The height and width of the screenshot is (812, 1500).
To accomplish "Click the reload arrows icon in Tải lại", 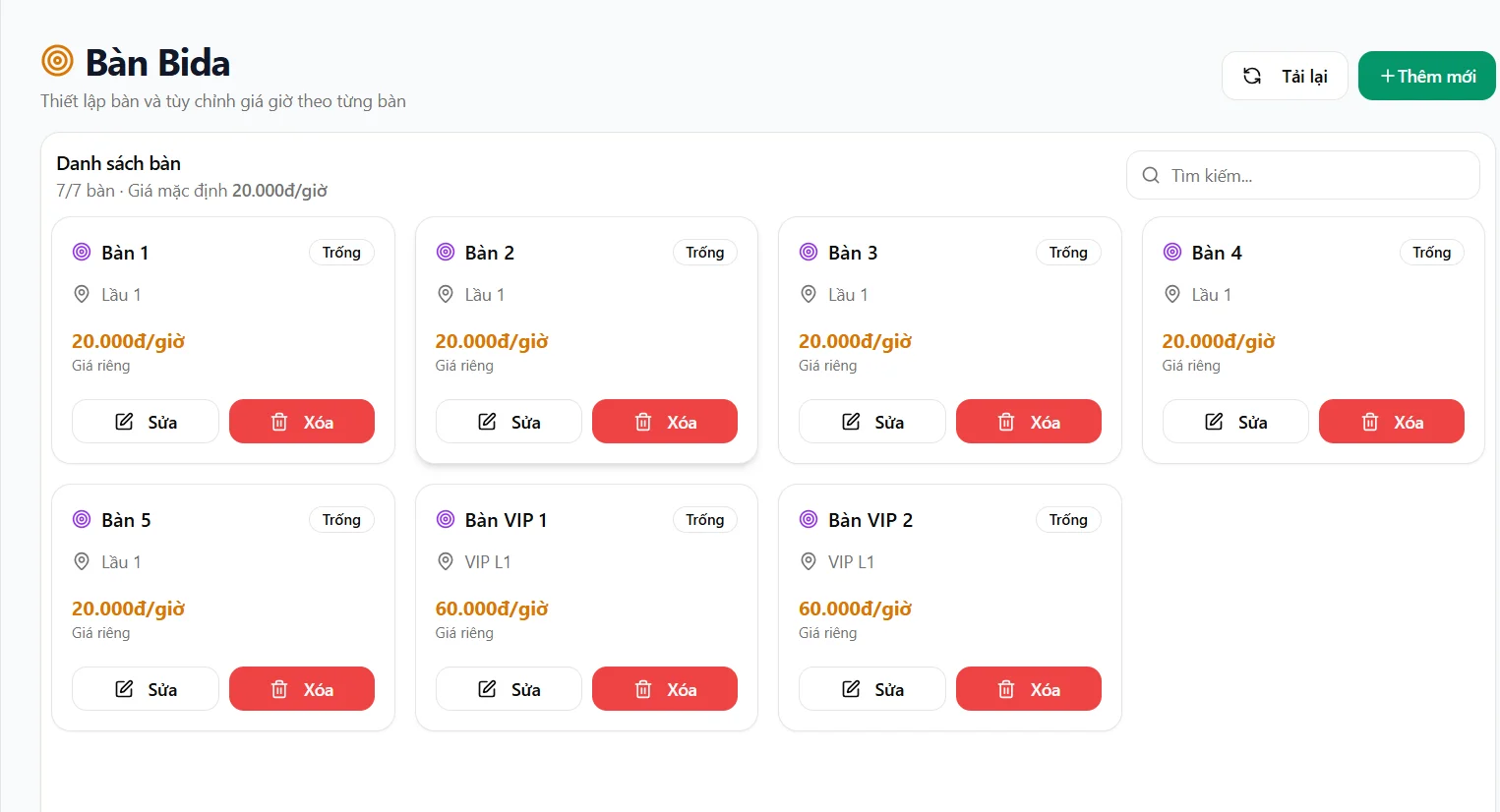I will pos(1252,76).
